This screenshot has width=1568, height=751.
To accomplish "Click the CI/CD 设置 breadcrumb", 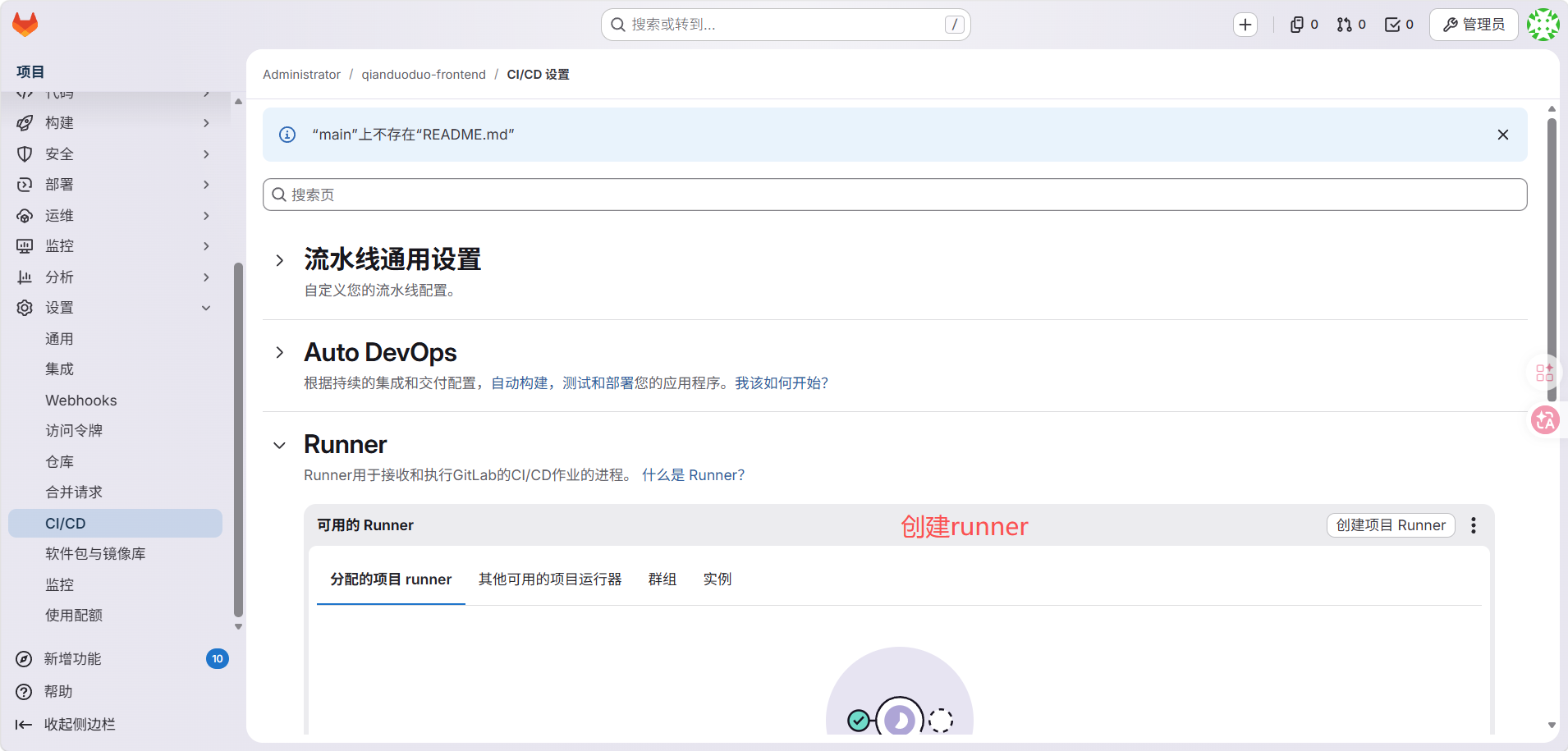I will 538,75.
